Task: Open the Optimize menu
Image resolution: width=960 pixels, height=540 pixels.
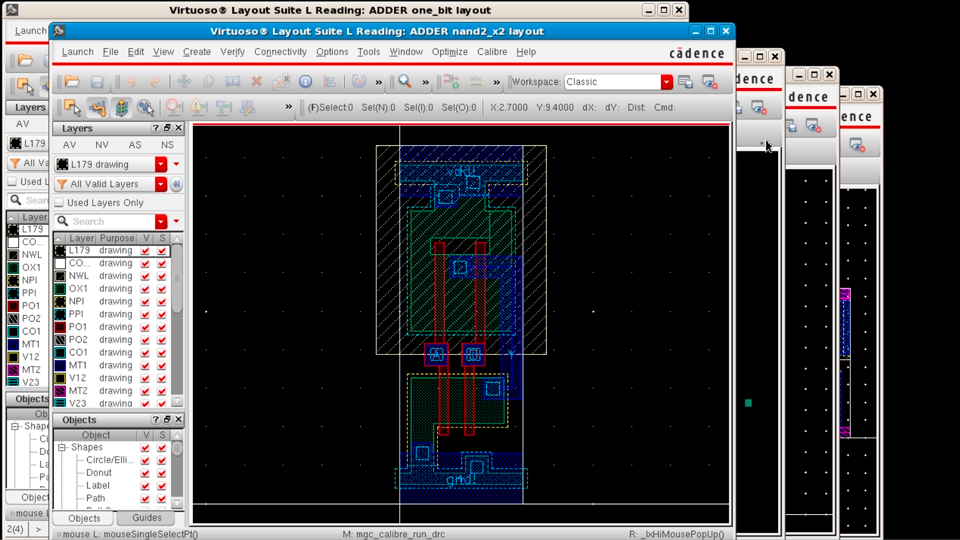Action: tap(449, 52)
